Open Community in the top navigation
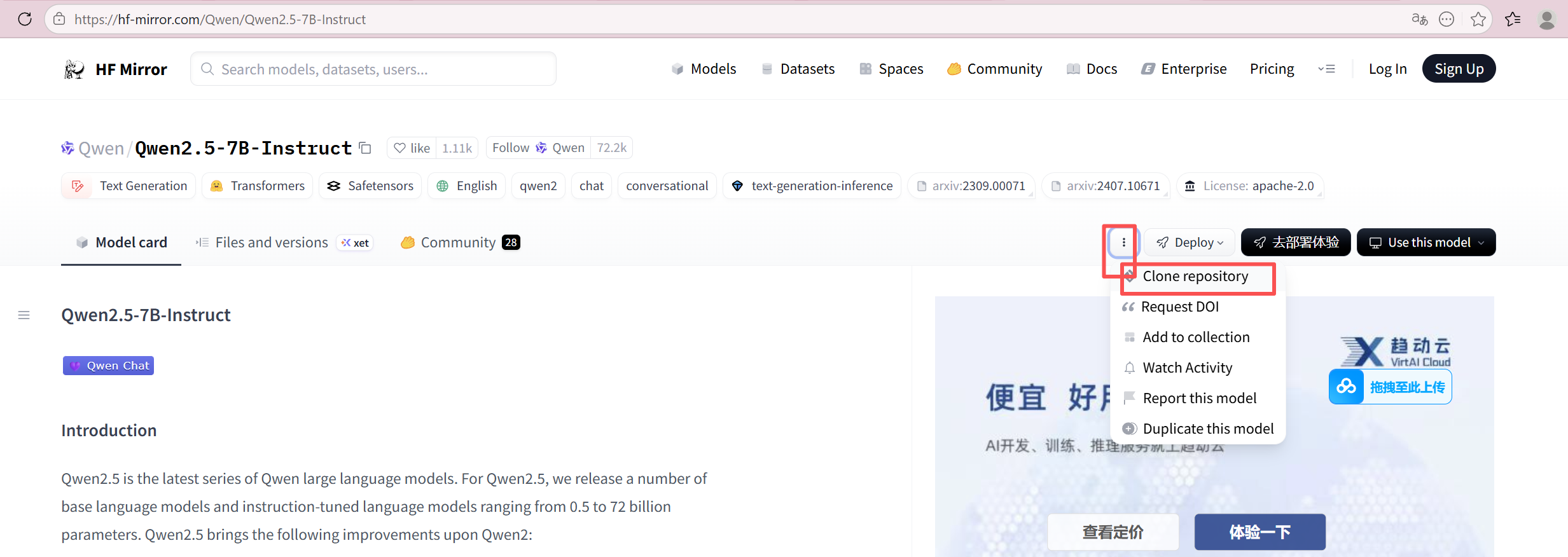The width and height of the screenshot is (1568, 557). pos(995,69)
